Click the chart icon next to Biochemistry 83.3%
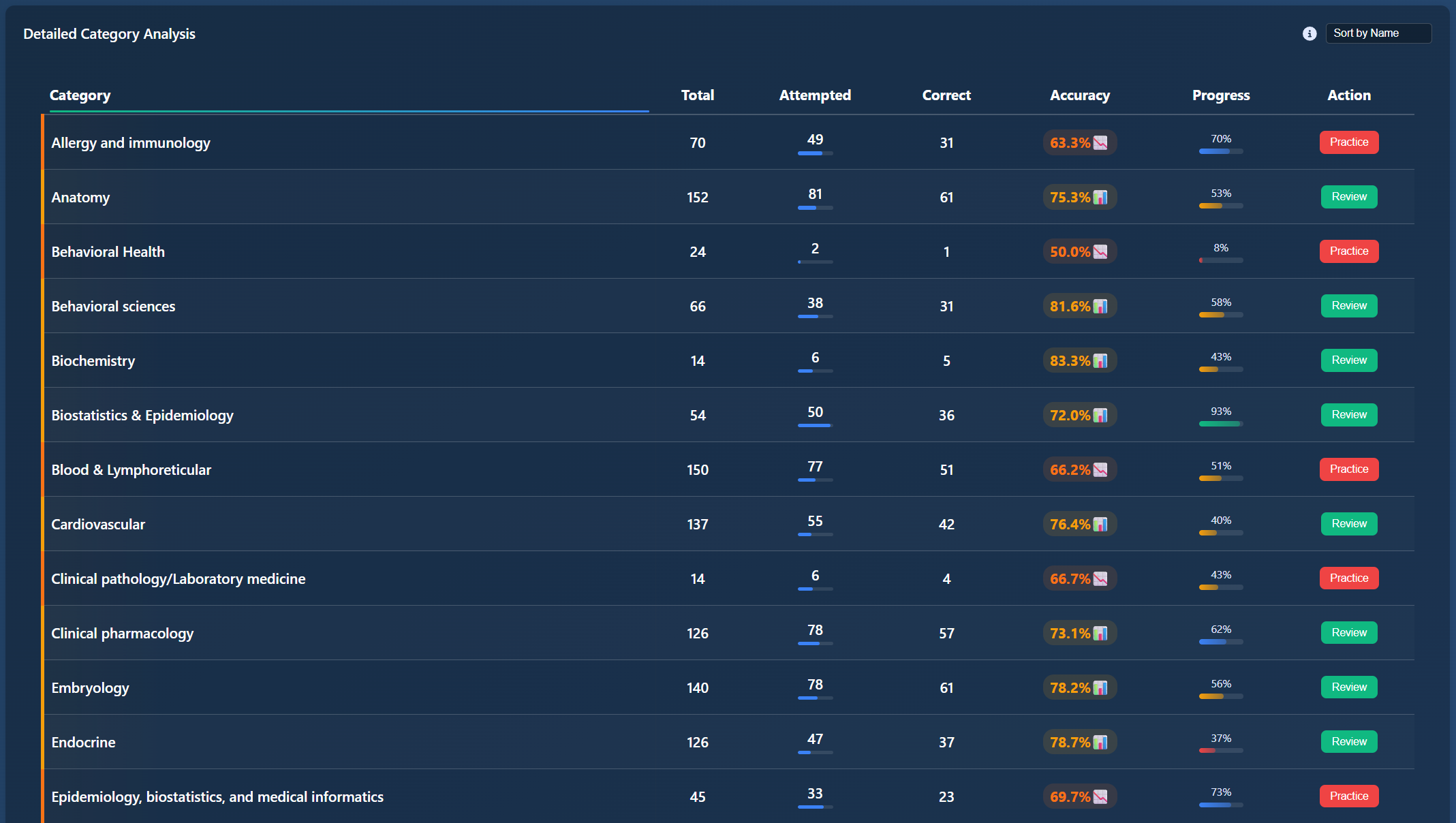Image resolution: width=1456 pixels, height=823 pixels. (x=1100, y=360)
